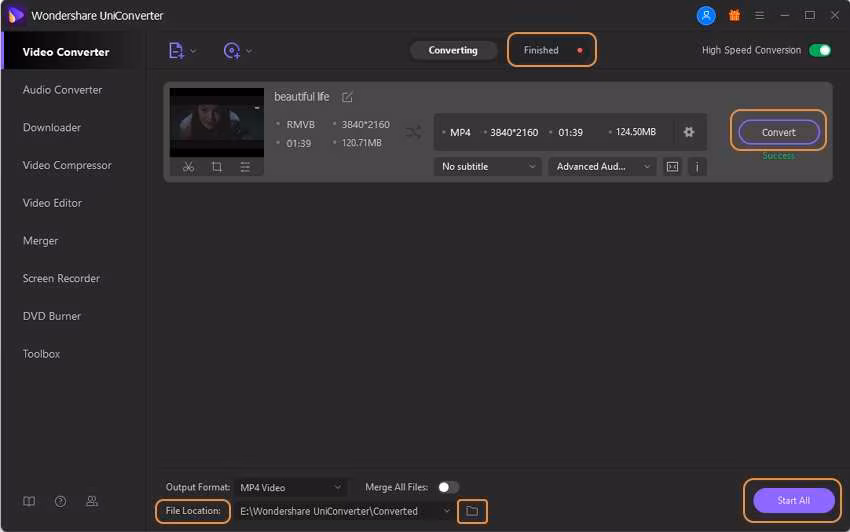Open Video Compressor section

click(67, 165)
